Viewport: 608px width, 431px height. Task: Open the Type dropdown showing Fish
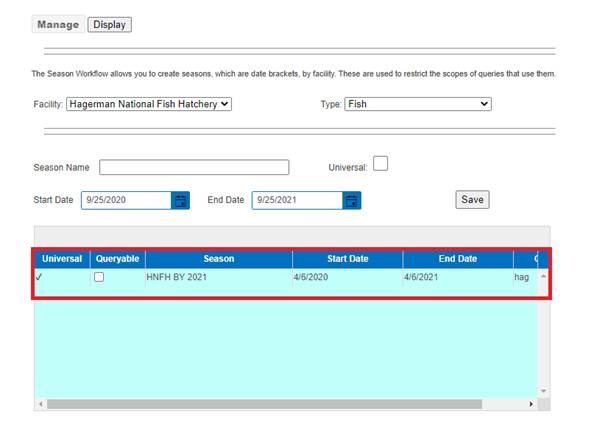[417, 103]
